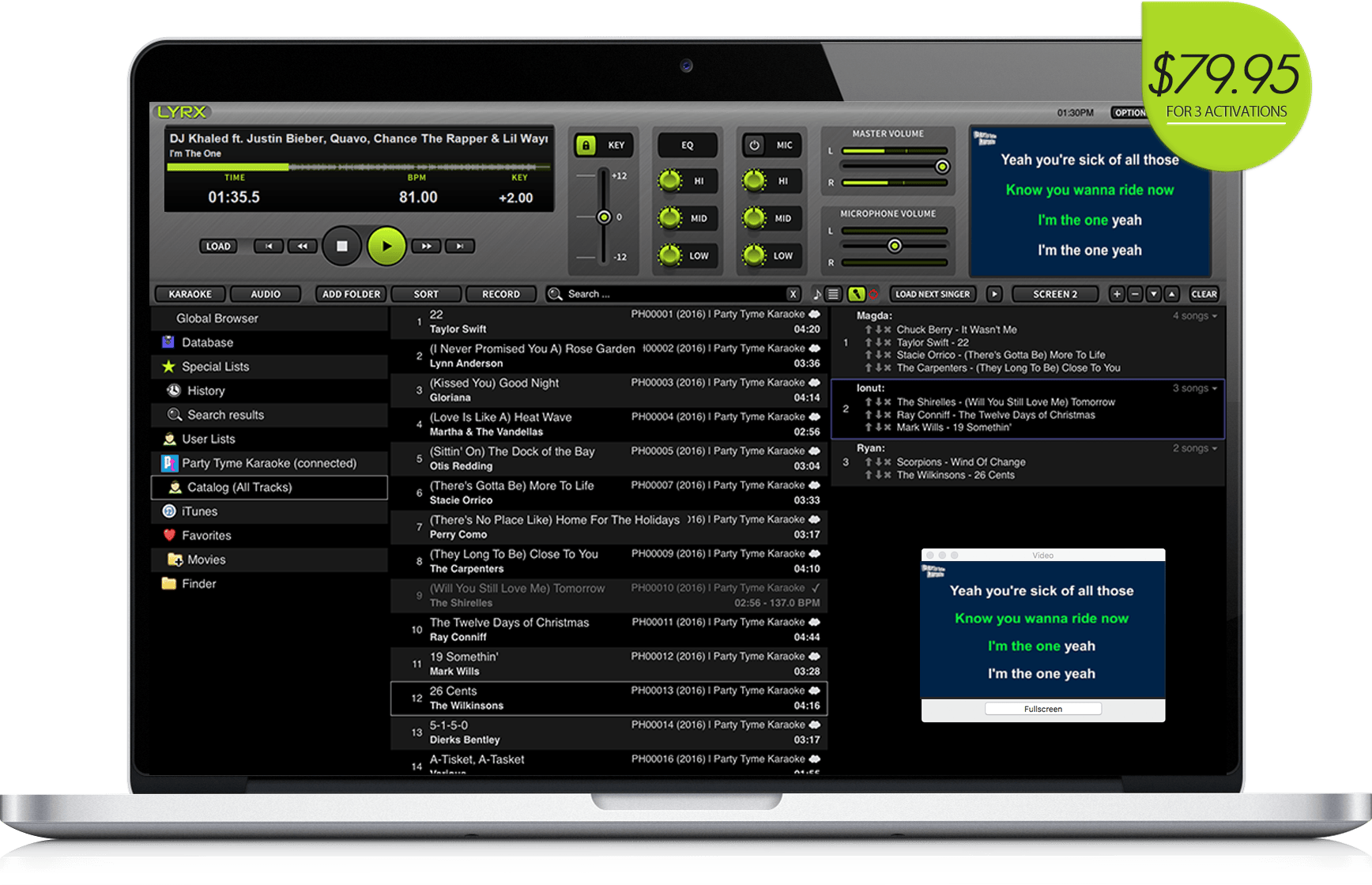Click the red record circle icon
Image resolution: width=1372 pixels, height=885 pixels.
[873, 295]
